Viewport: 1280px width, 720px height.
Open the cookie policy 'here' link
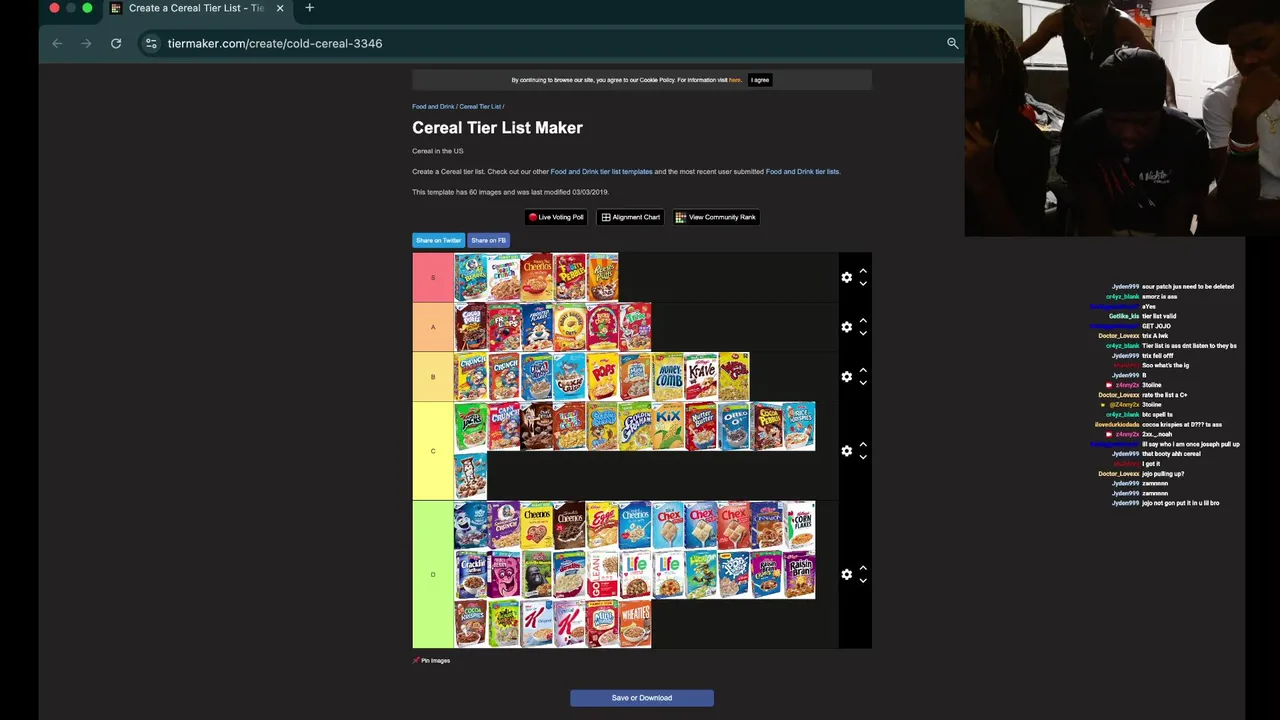click(x=735, y=80)
